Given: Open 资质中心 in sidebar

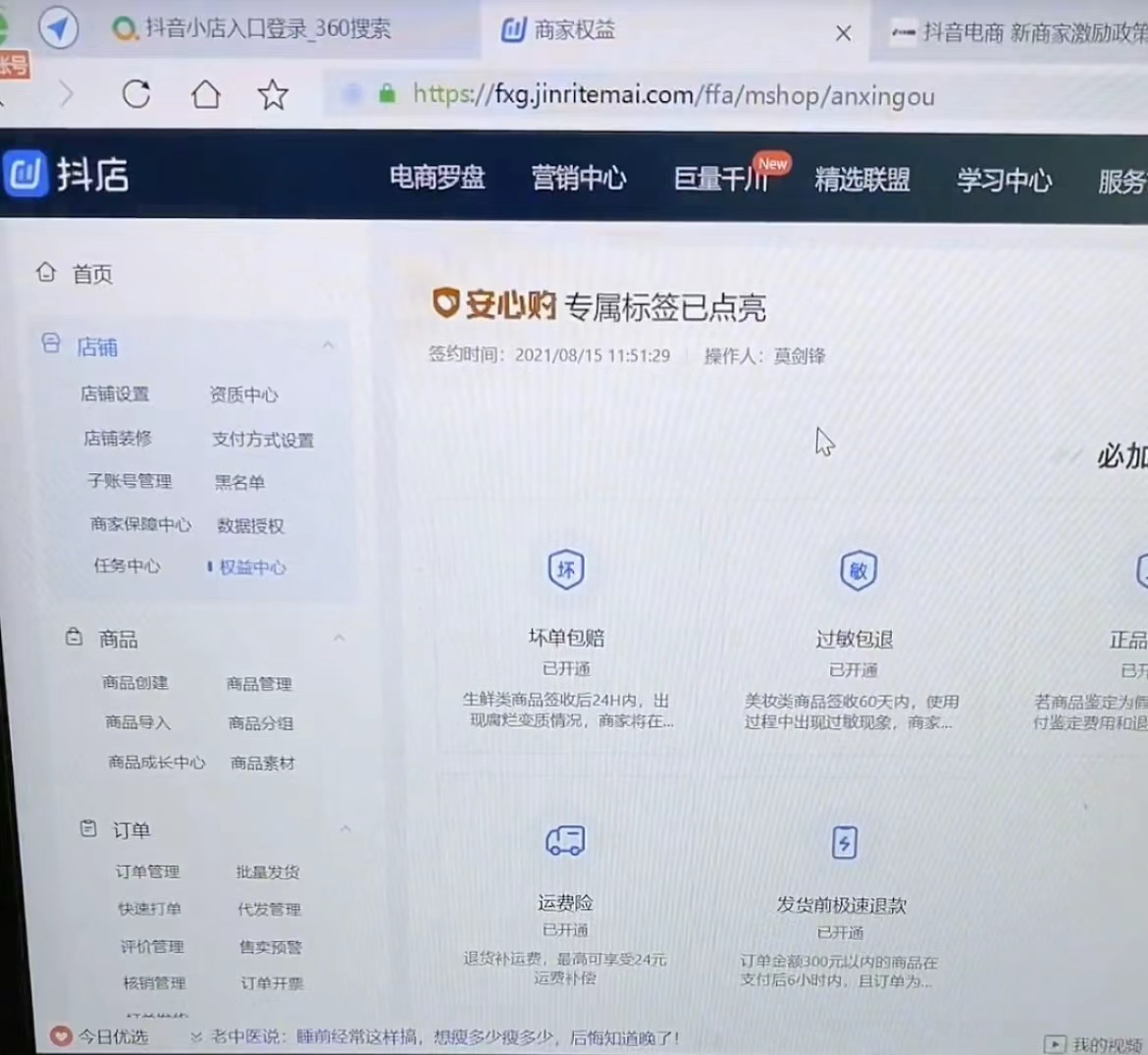Looking at the screenshot, I should [243, 396].
